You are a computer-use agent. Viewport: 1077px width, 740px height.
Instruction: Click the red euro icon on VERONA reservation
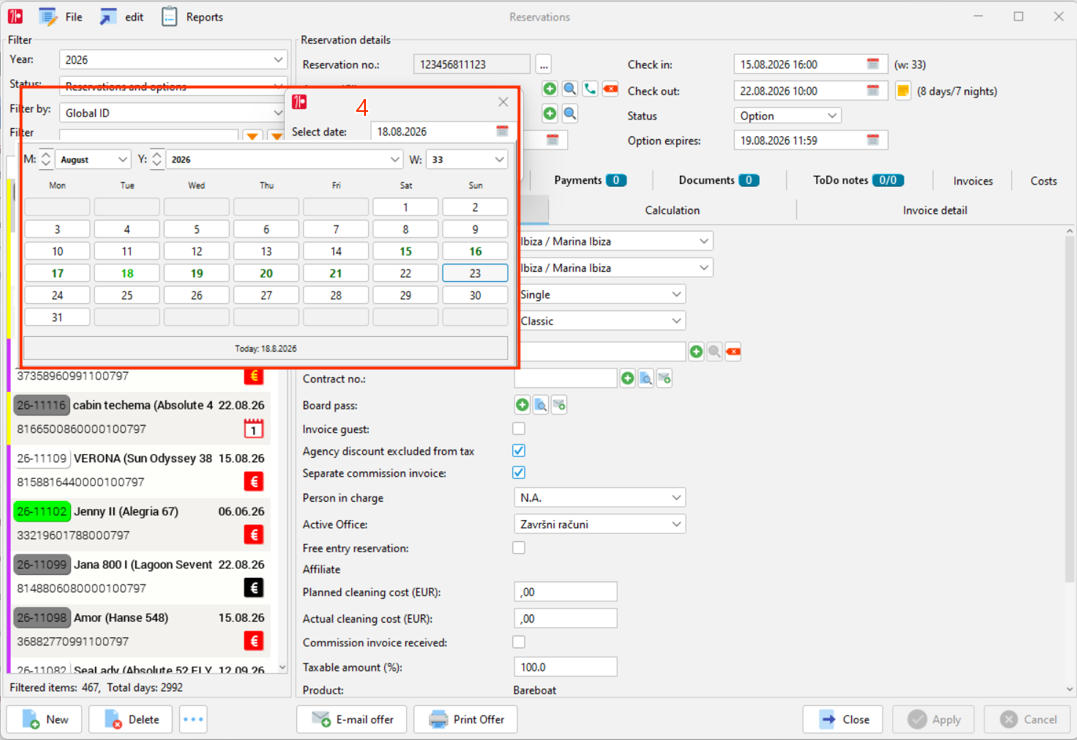tap(253, 482)
